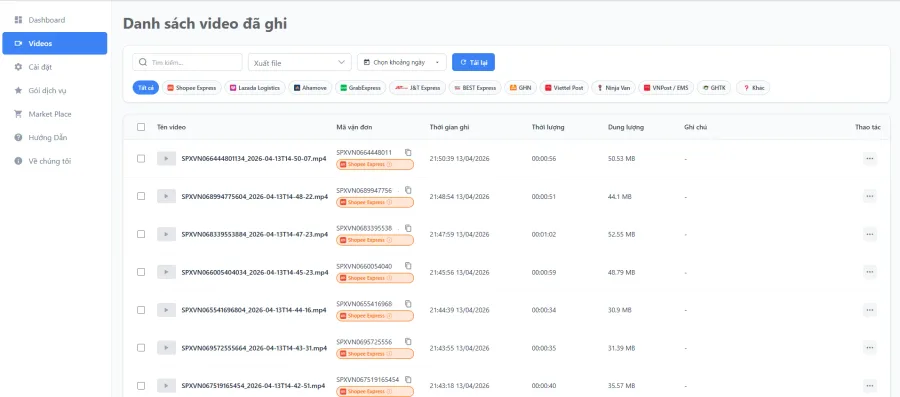Viewport: 900px width, 397px height.
Task: Click the Thời gian ghi column header
Action: click(449, 127)
